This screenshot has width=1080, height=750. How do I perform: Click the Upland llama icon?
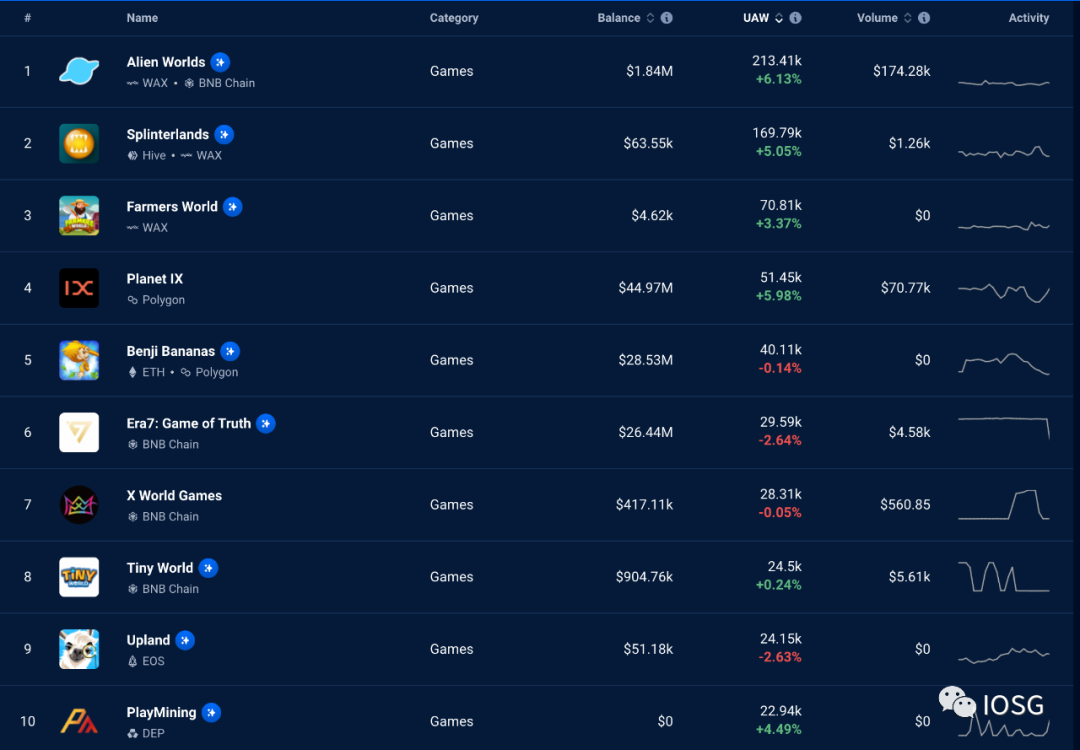pyautogui.click(x=79, y=649)
